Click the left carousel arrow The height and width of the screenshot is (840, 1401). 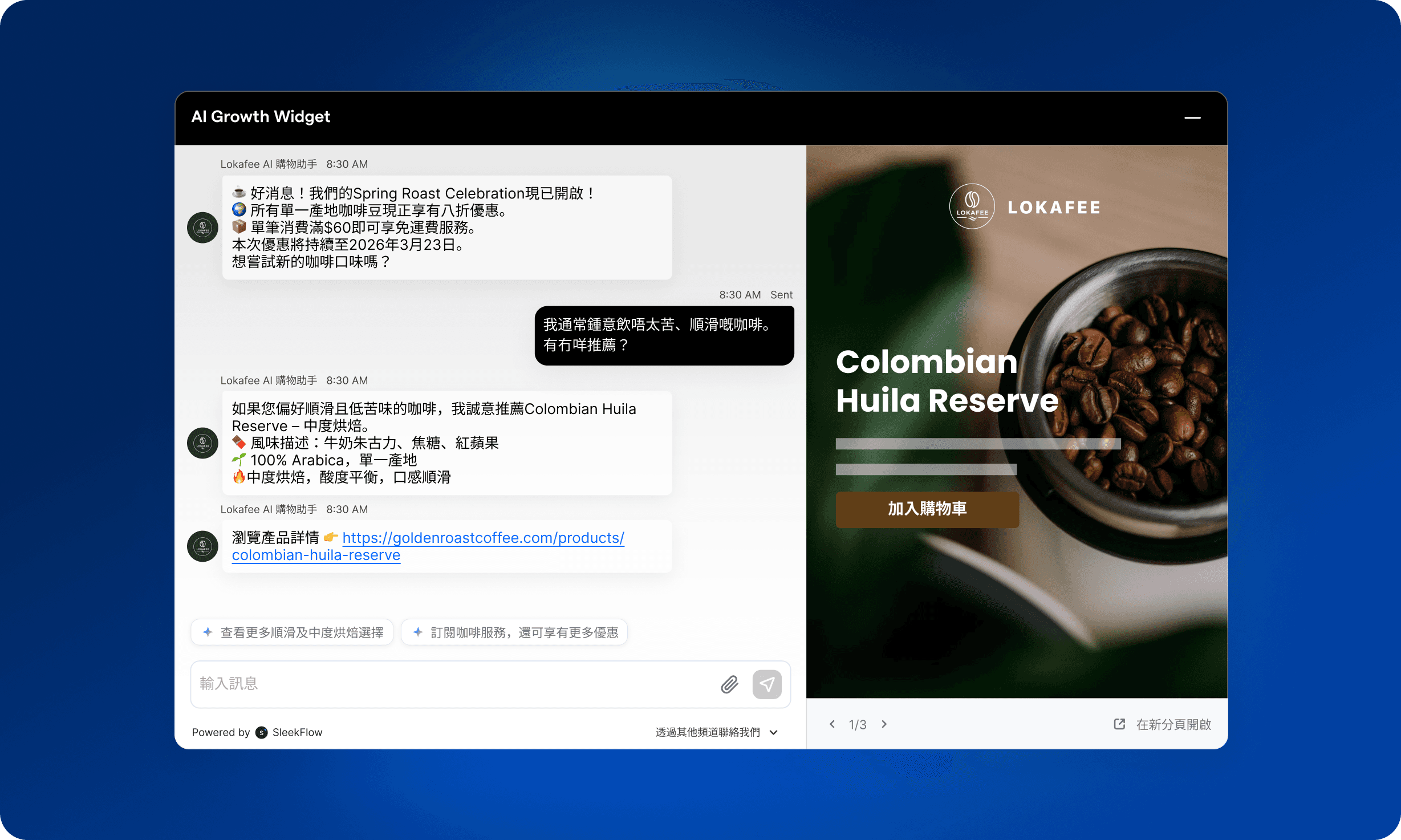click(832, 724)
